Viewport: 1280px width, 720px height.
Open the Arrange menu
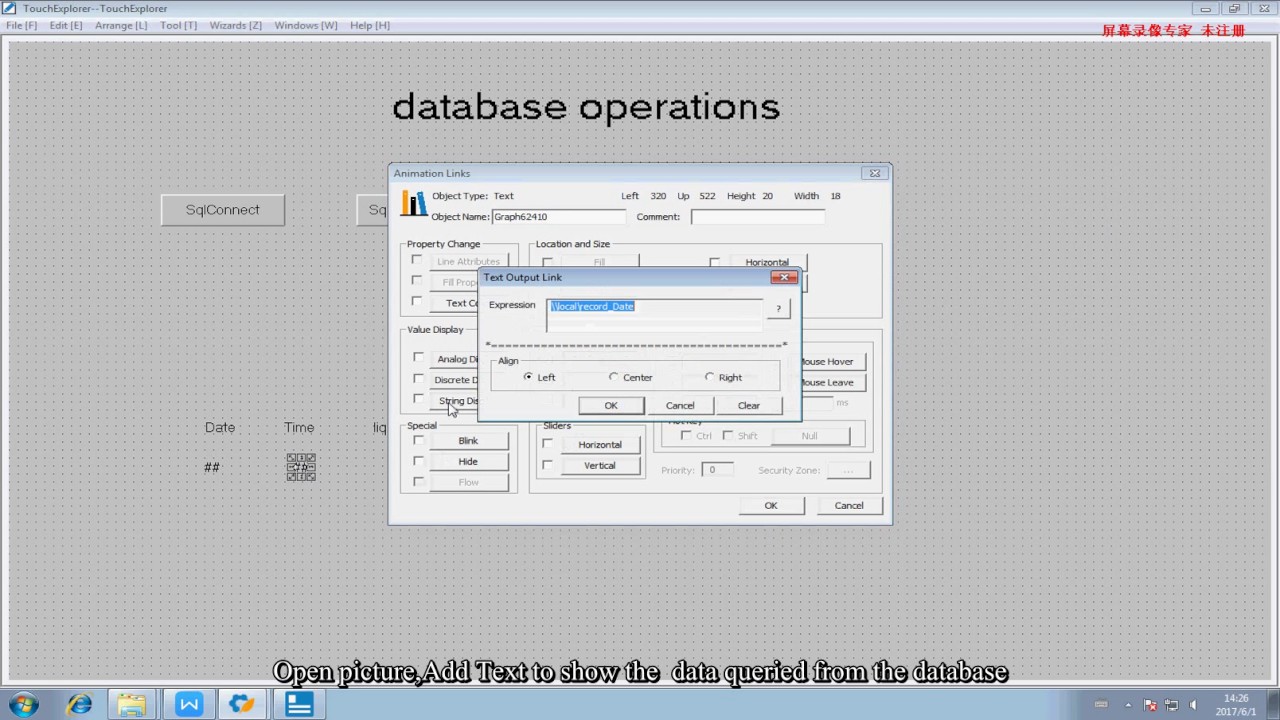tap(121, 25)
